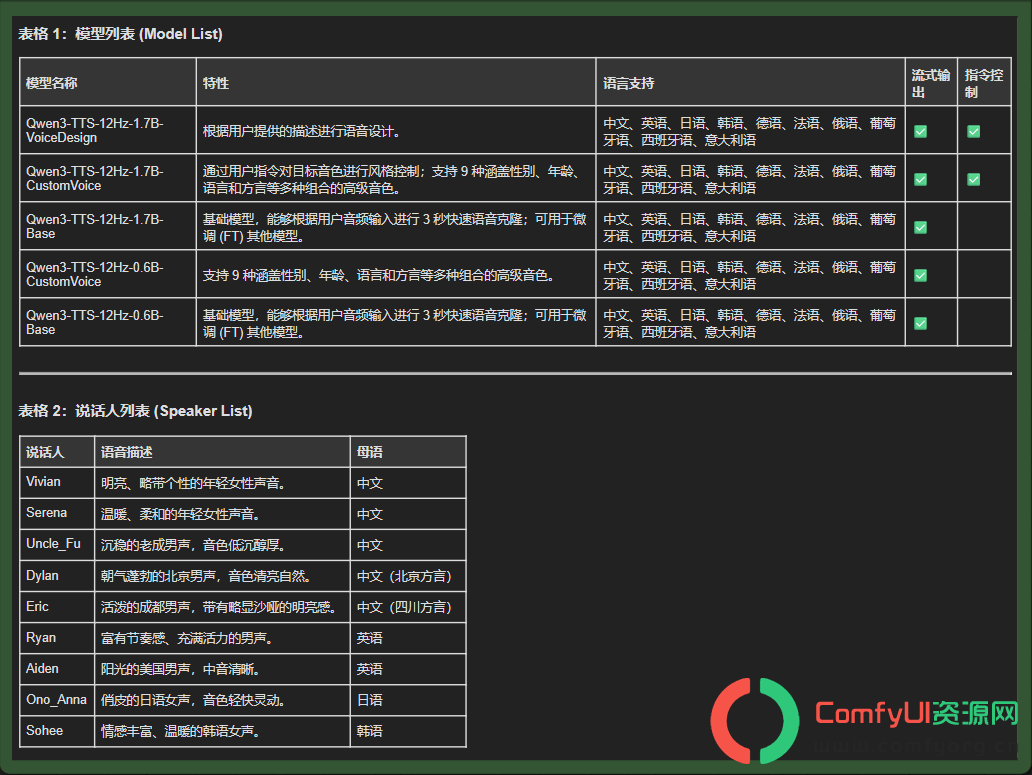Toggle streaming checkbox for Qwen3-TTS-12Hz-0.6B-CustomVoice
1032x775 pixels.
[920, 276]
